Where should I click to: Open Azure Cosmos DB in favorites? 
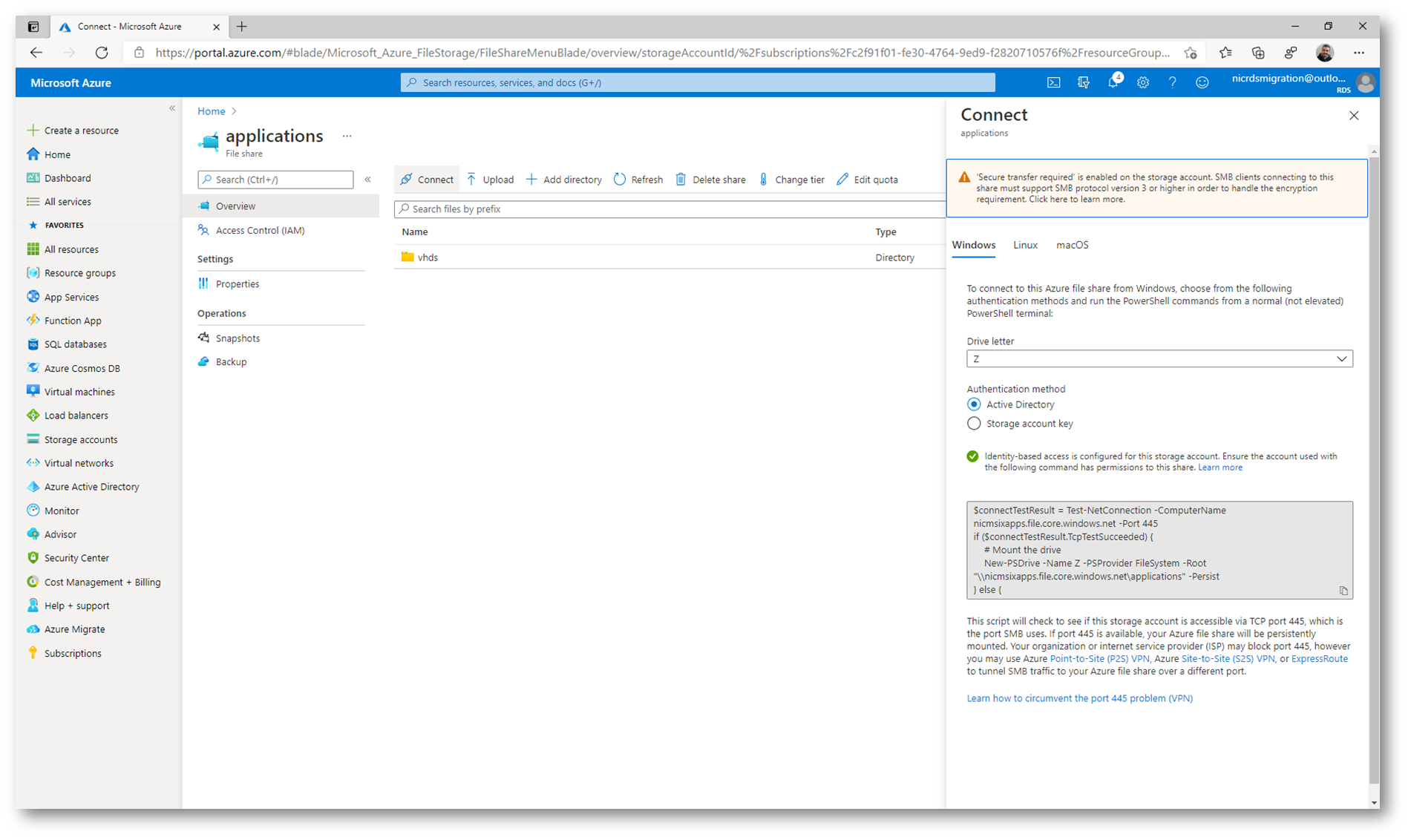pos(82,368)
